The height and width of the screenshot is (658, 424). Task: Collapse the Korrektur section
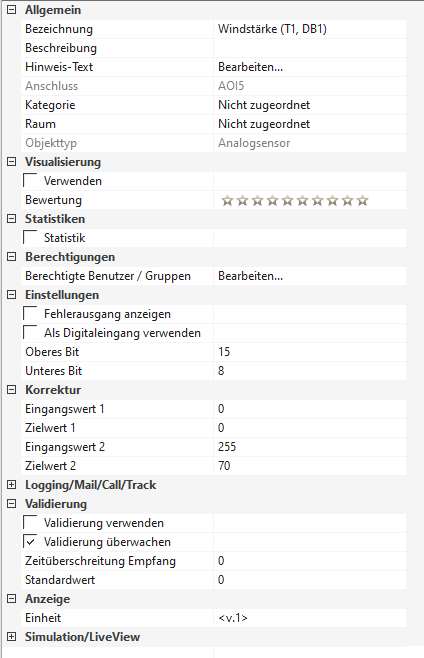(12, 390)
